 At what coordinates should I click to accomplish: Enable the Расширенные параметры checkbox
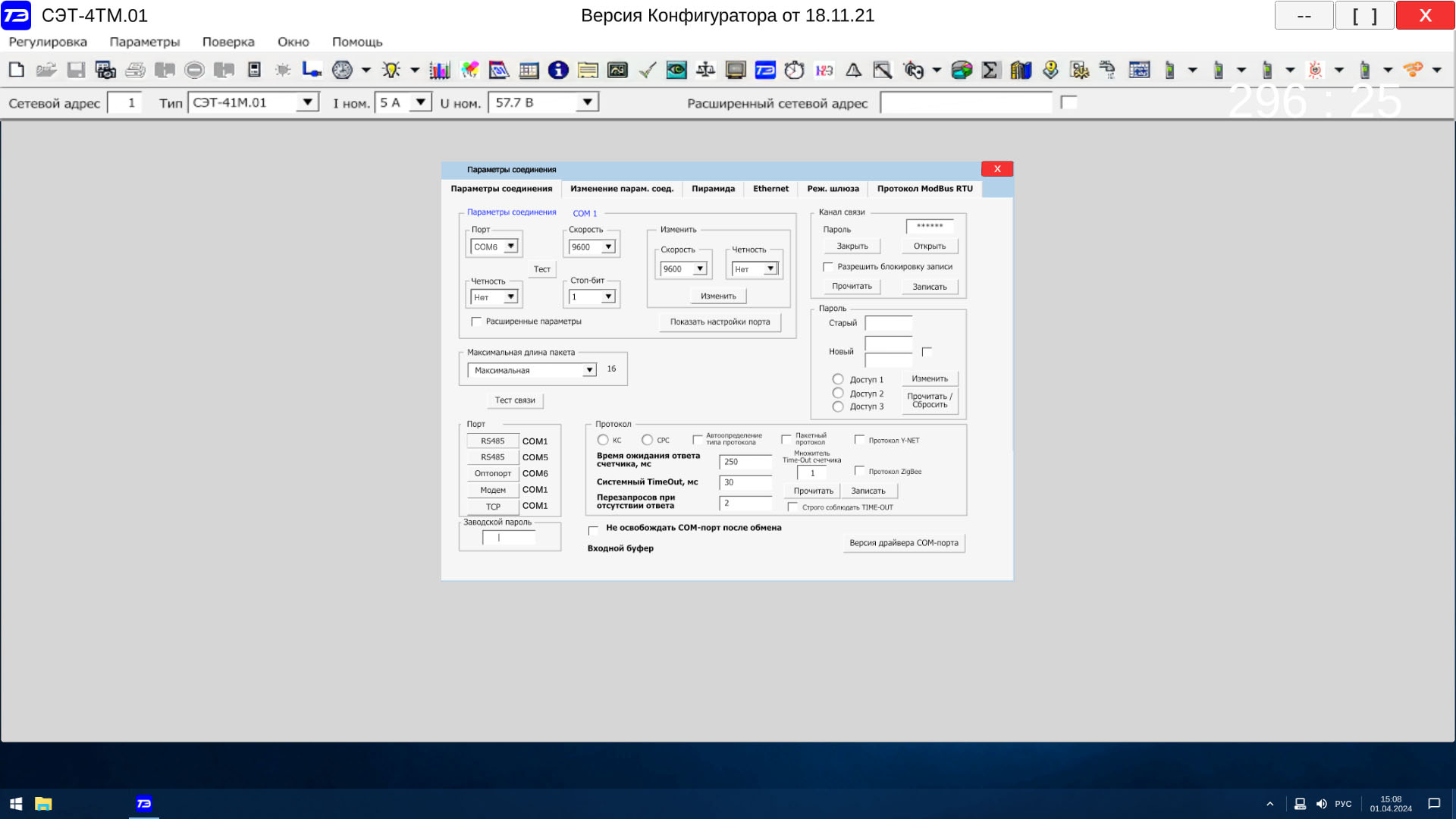coord(476,322)
